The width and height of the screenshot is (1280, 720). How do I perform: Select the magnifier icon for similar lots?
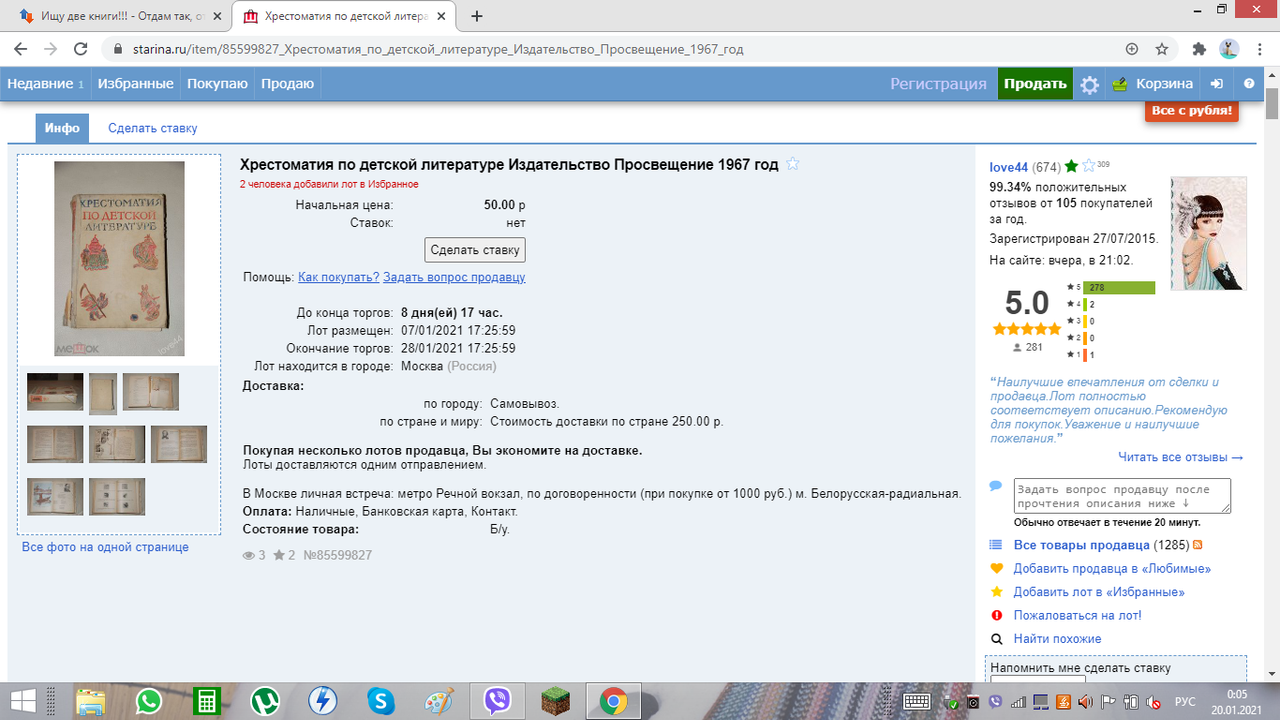tap(996, 639)
